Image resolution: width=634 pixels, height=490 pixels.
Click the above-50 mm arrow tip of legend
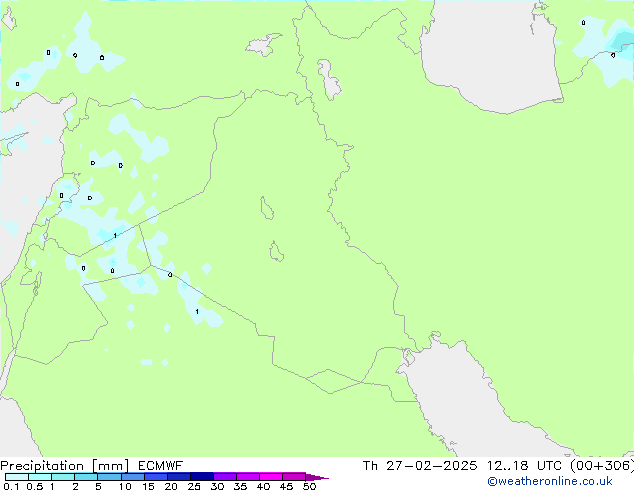click(x=317, y=477)
